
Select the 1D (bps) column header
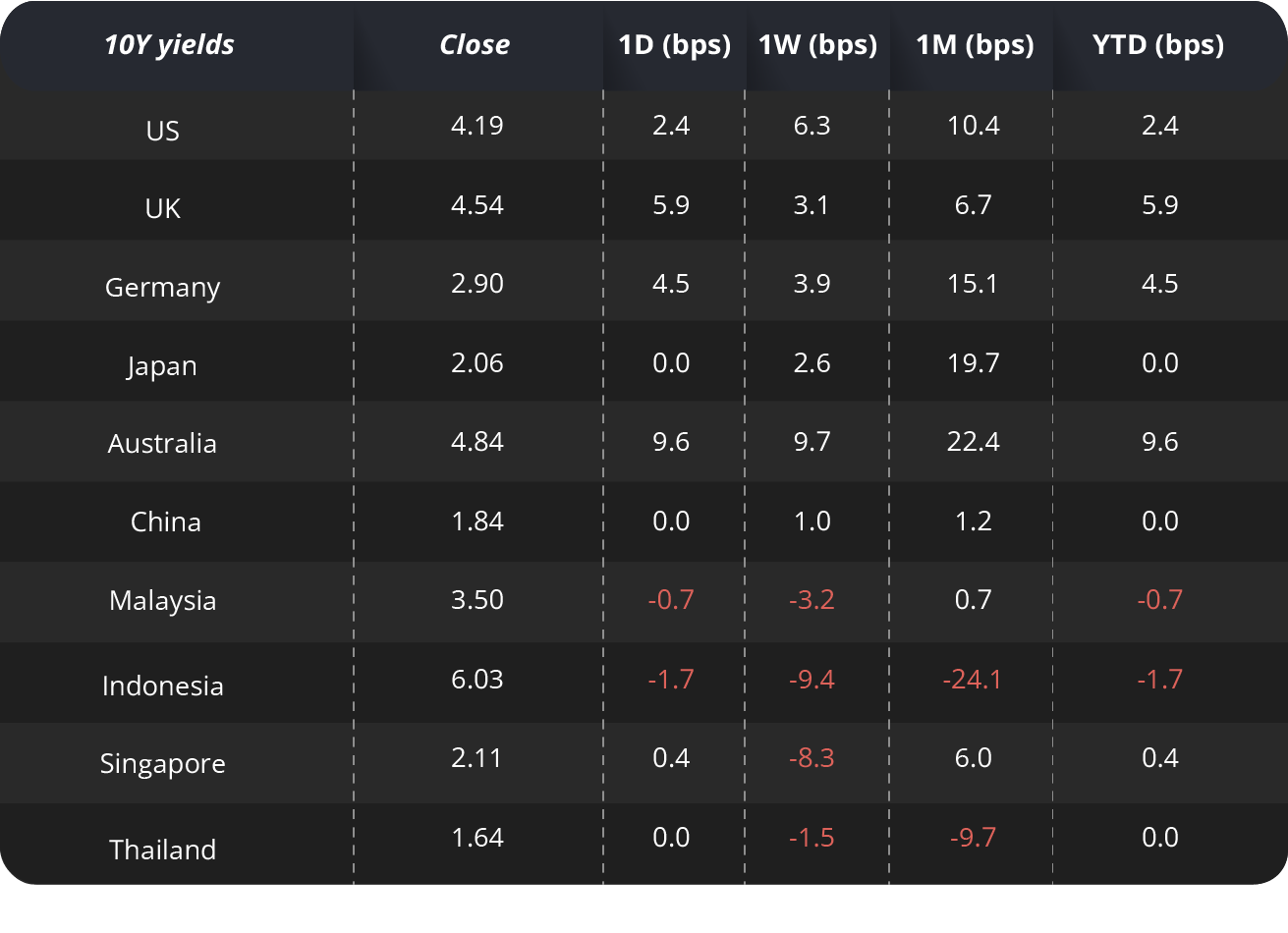pyautogui.click(x=674, y=45)
